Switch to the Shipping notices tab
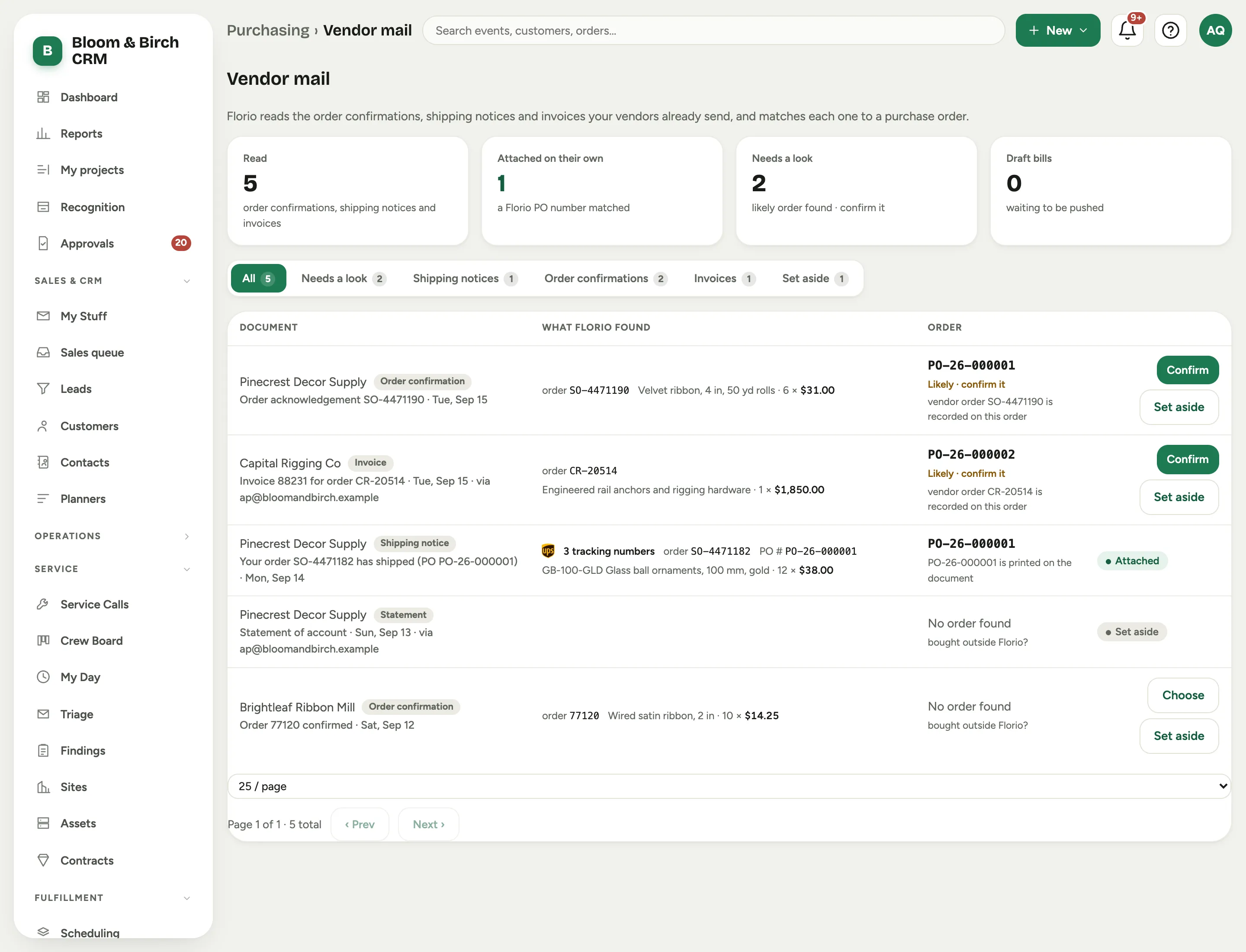Viewport: 1246px width, 952px height. 465,278
